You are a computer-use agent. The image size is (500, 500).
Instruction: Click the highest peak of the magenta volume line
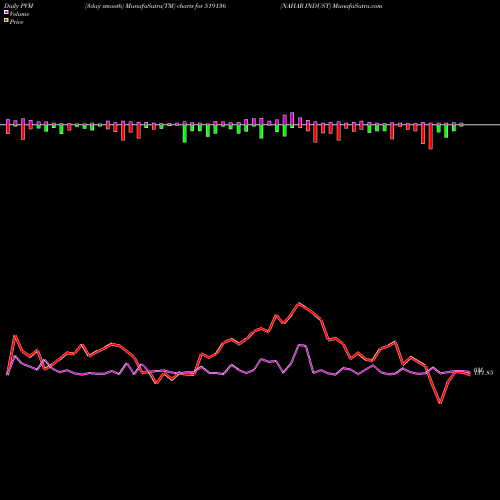[302, 345]
